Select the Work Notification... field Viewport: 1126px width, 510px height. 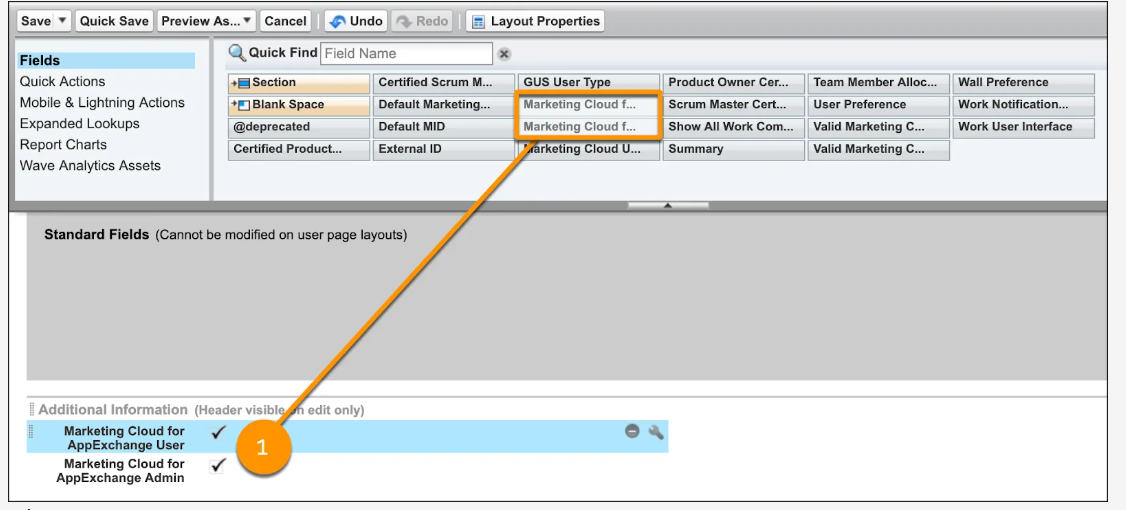pyautogui.click(x=1024, y=105)
